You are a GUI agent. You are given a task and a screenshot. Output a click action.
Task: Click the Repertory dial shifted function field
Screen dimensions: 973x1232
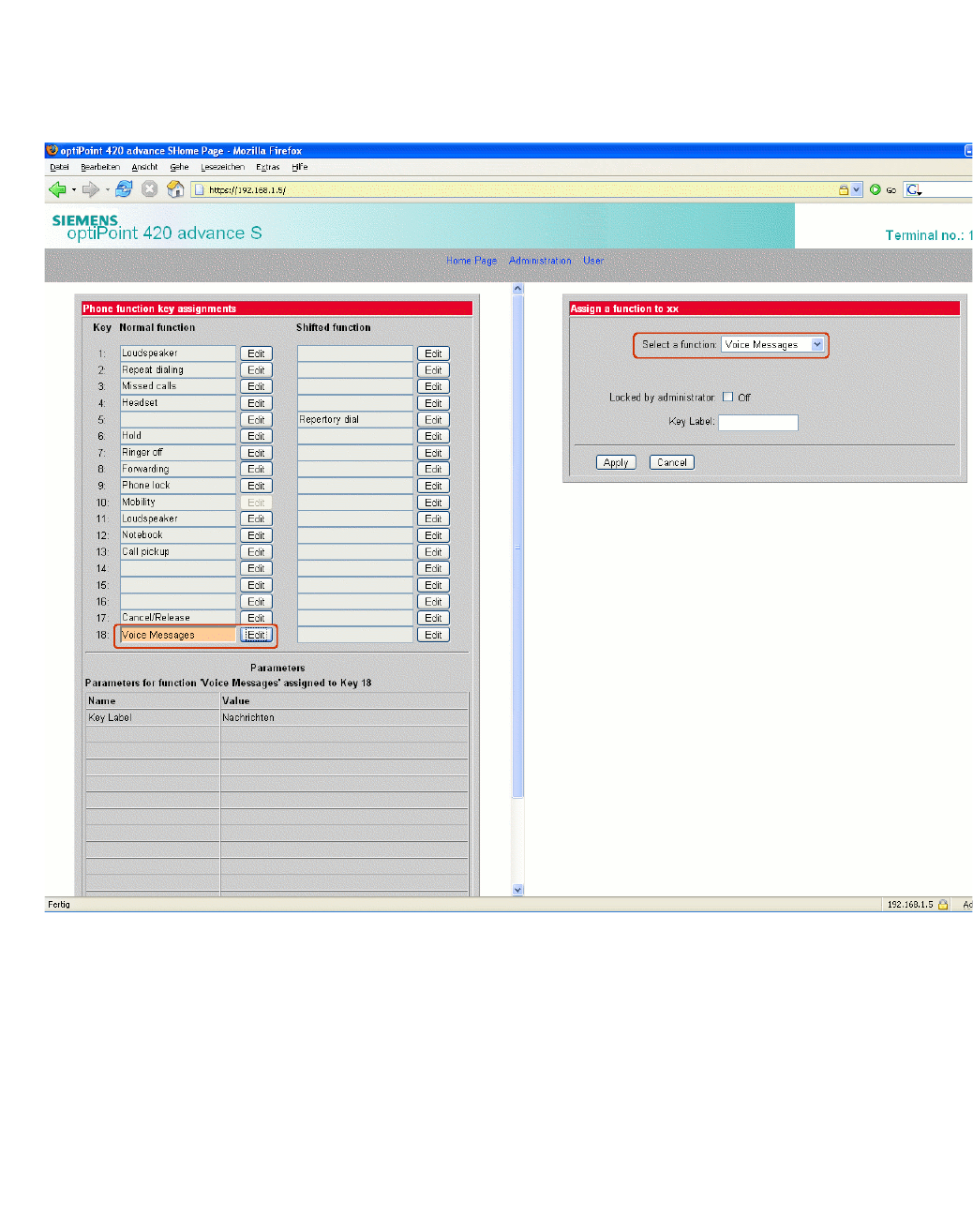[355, 419]
